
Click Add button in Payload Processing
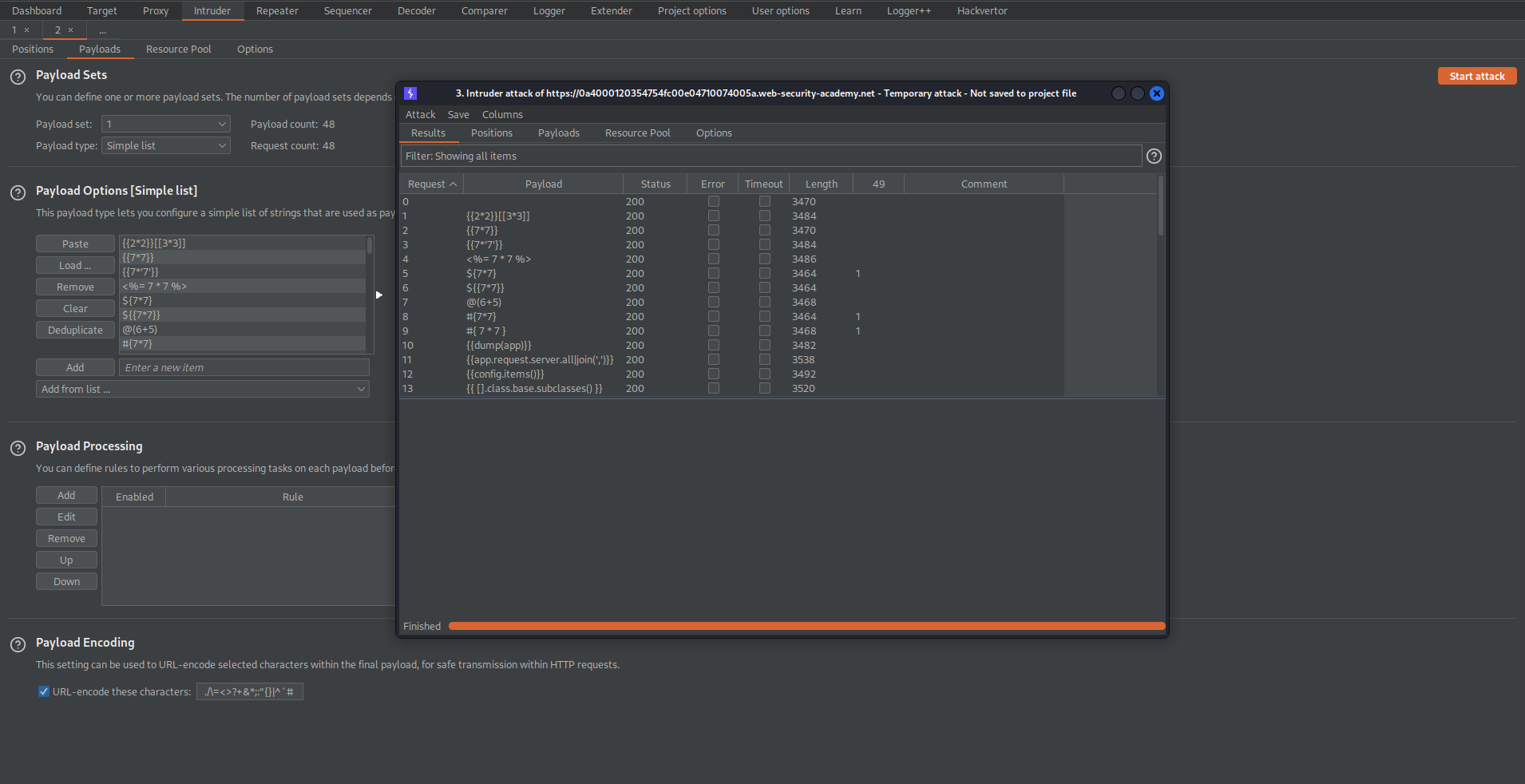(x=66, y=495)
